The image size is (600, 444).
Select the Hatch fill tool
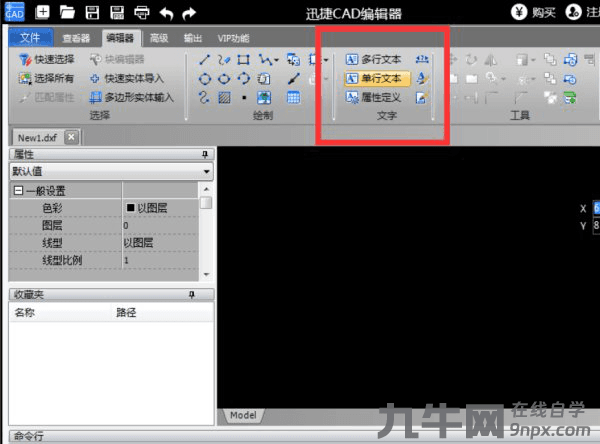(224, 98)
